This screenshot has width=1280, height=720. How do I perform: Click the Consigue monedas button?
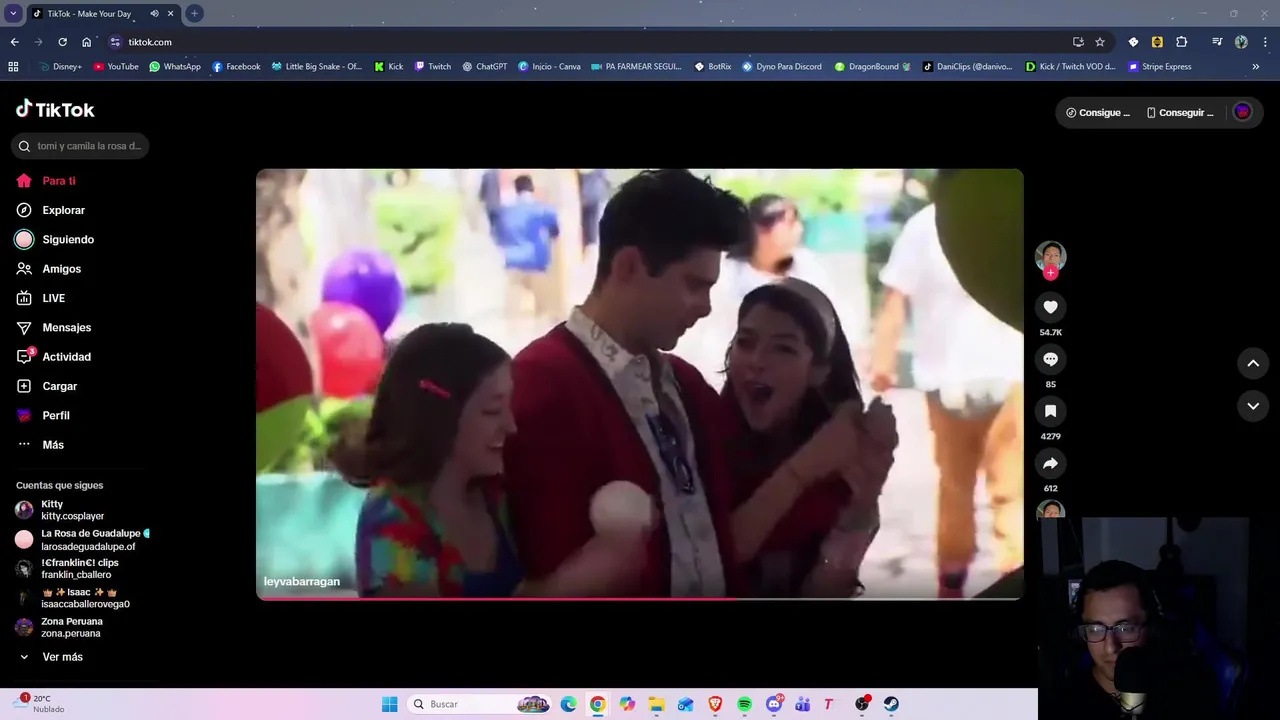[1098, 113]
